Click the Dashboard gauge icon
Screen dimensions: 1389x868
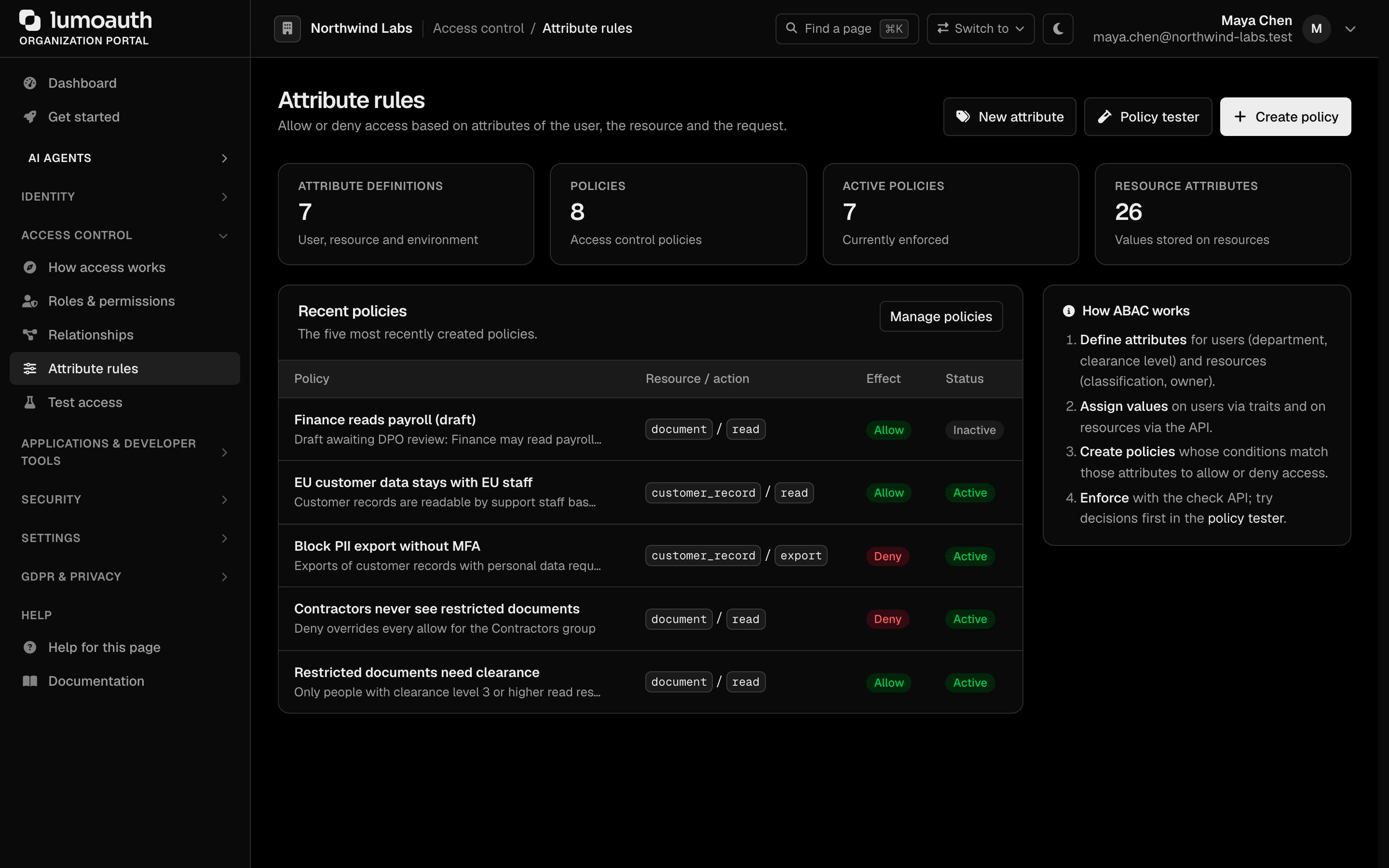pos(30,83)
